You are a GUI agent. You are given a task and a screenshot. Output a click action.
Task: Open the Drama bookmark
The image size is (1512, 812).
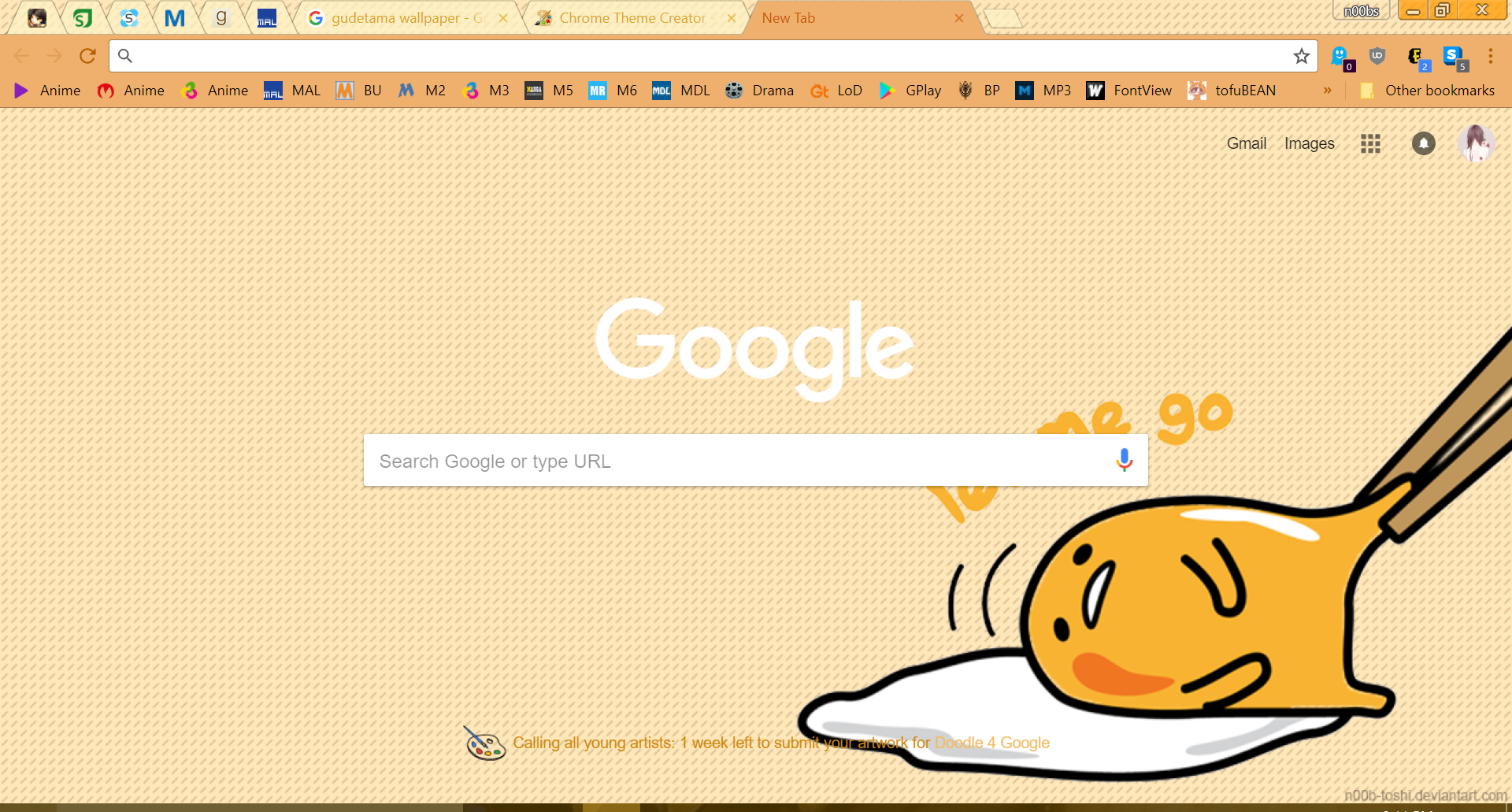click(759, 91)
